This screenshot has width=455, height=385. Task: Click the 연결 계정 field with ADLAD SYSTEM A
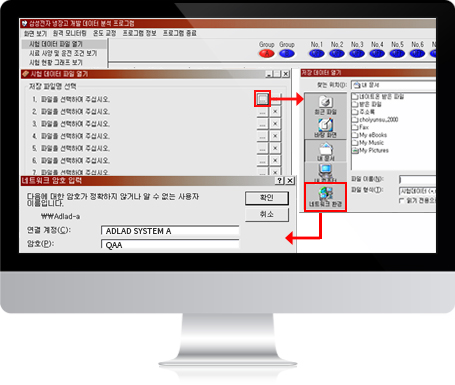tap(170, 231)
